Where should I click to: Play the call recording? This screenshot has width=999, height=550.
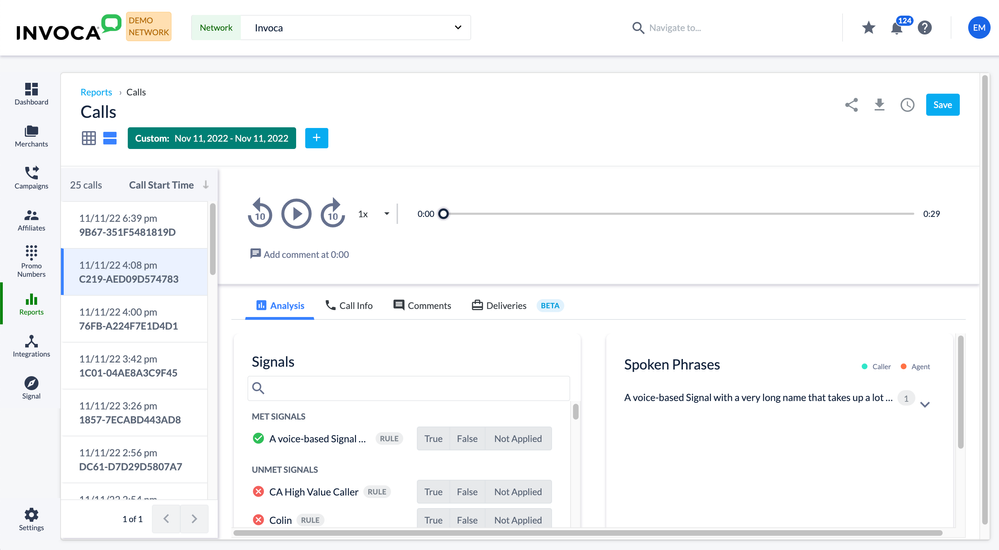(296, 213)
